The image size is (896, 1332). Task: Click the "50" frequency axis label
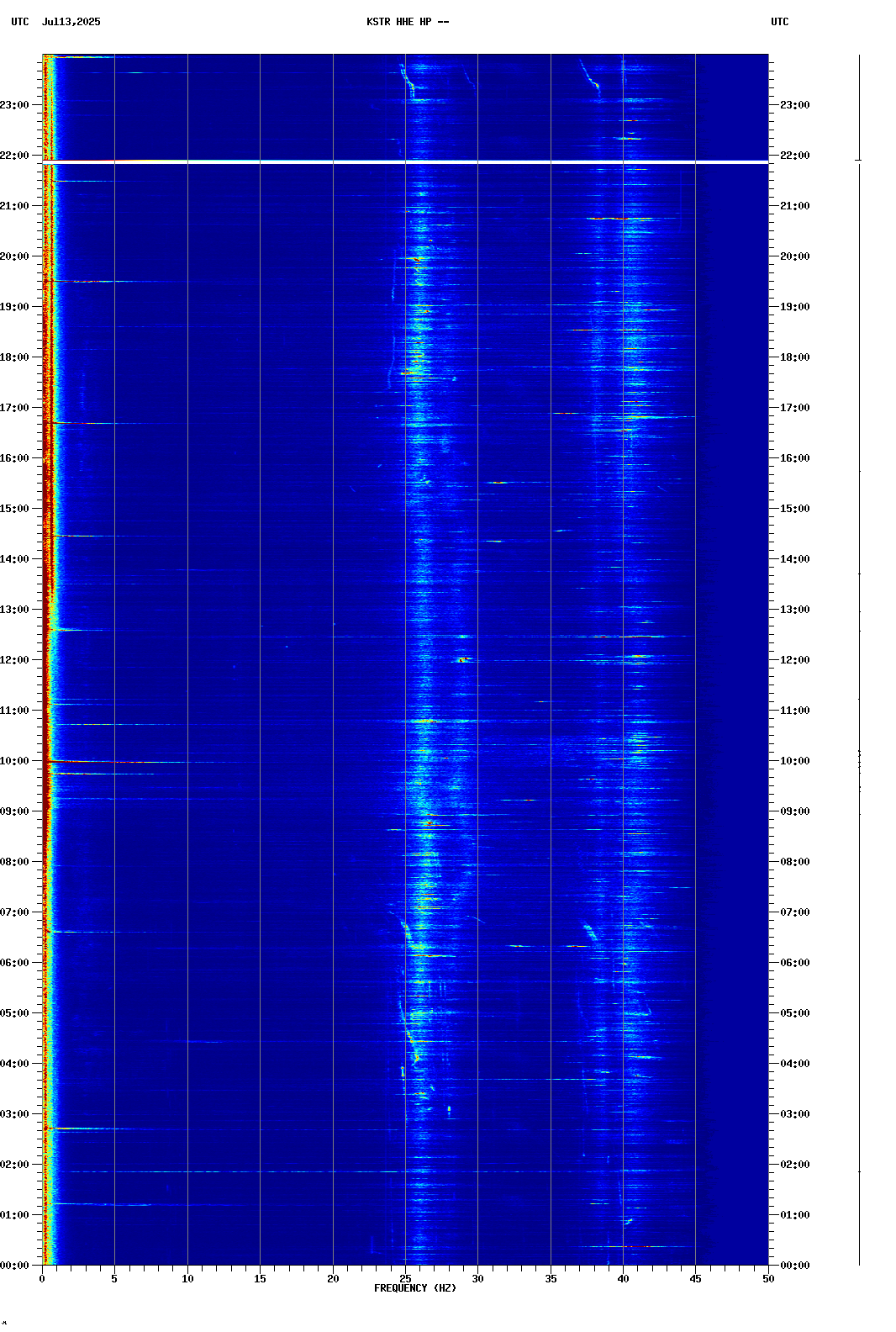(768, 1279)
